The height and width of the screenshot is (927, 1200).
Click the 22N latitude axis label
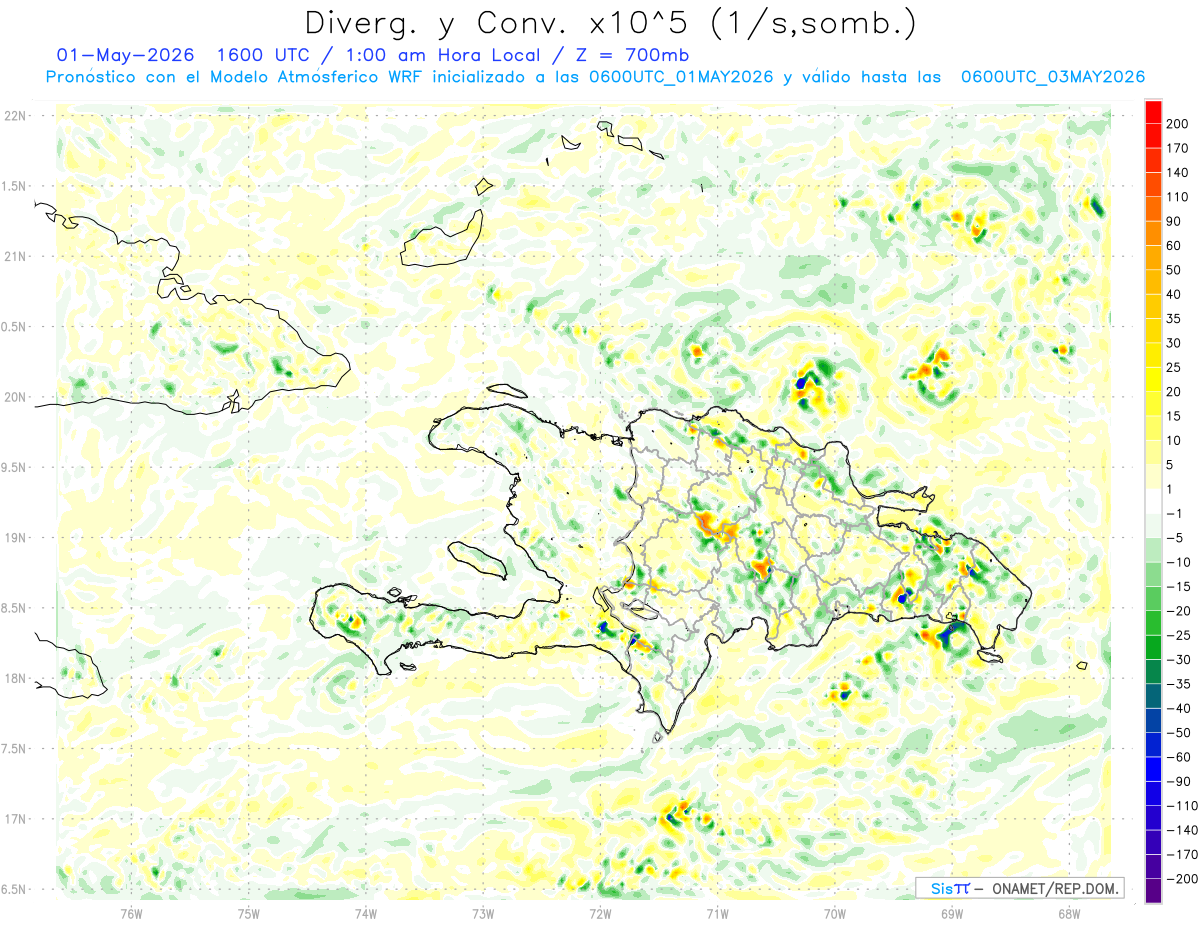(16, 116)
